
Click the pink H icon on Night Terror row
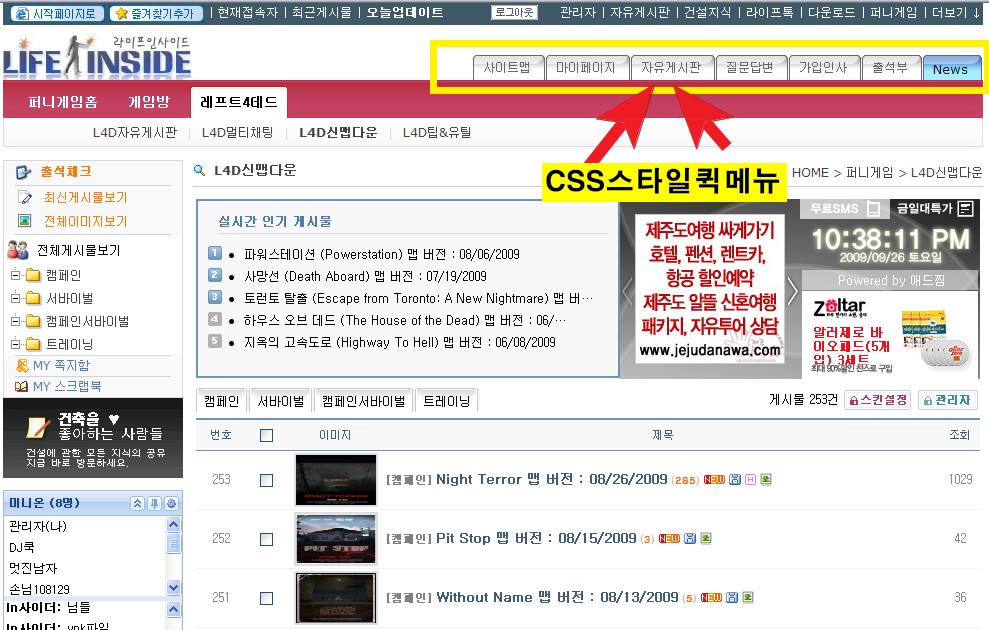point(751,479)
